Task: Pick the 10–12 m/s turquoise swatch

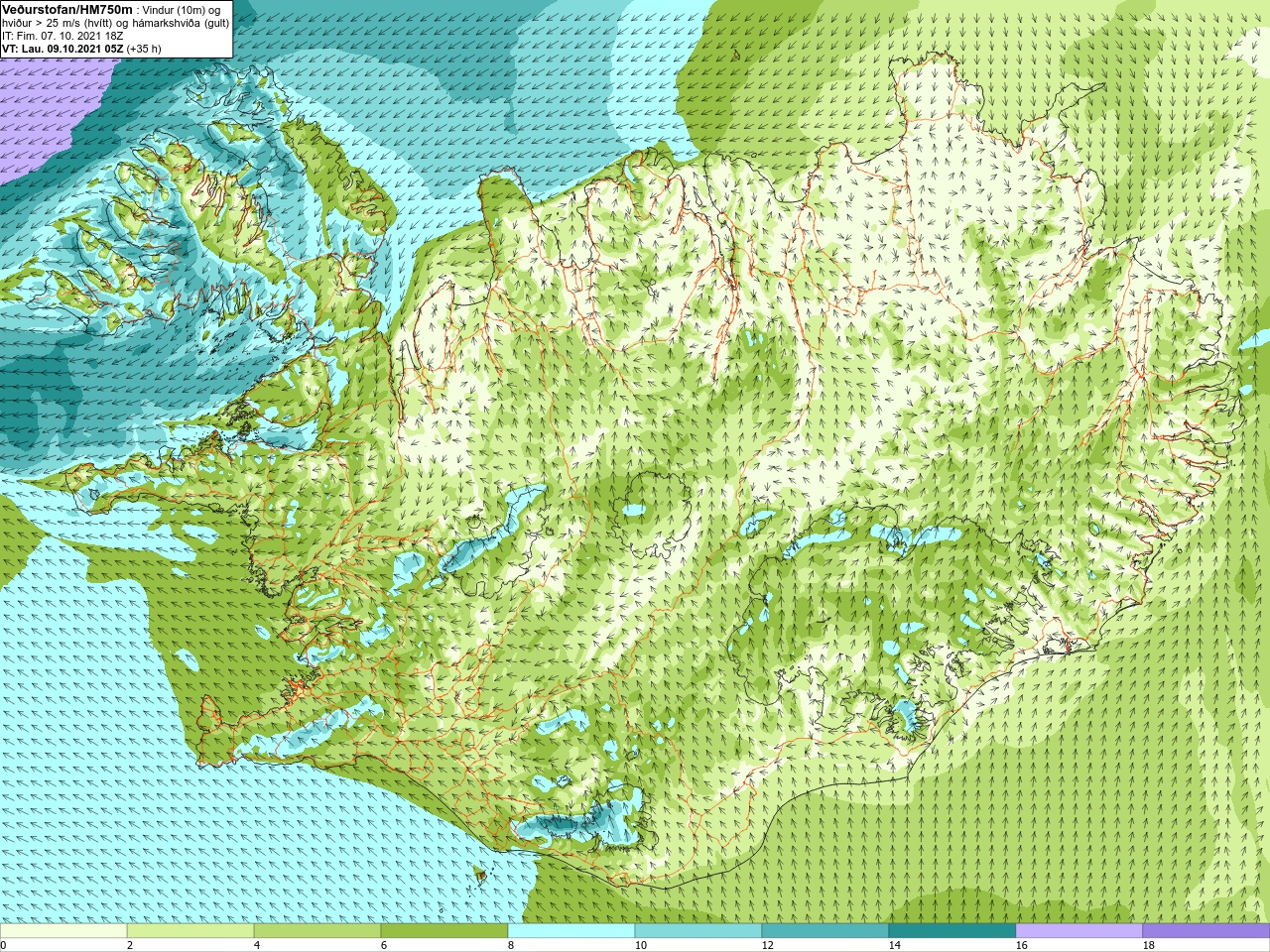Action: coord(698,931)
